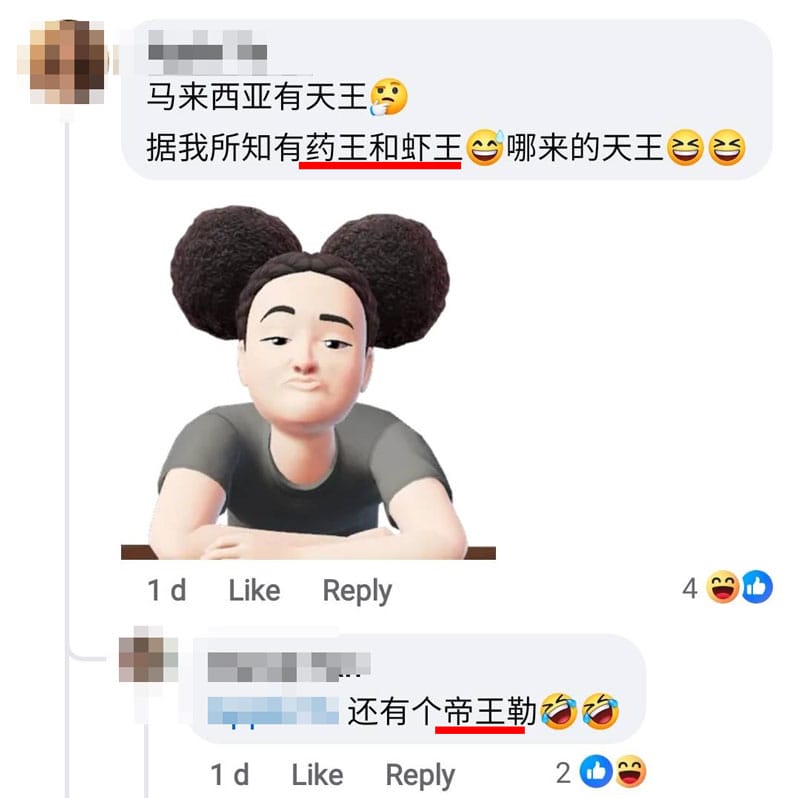800x798 pixels.
Task: Click Reply under the nested reply
Action: (x=420, y=777)
